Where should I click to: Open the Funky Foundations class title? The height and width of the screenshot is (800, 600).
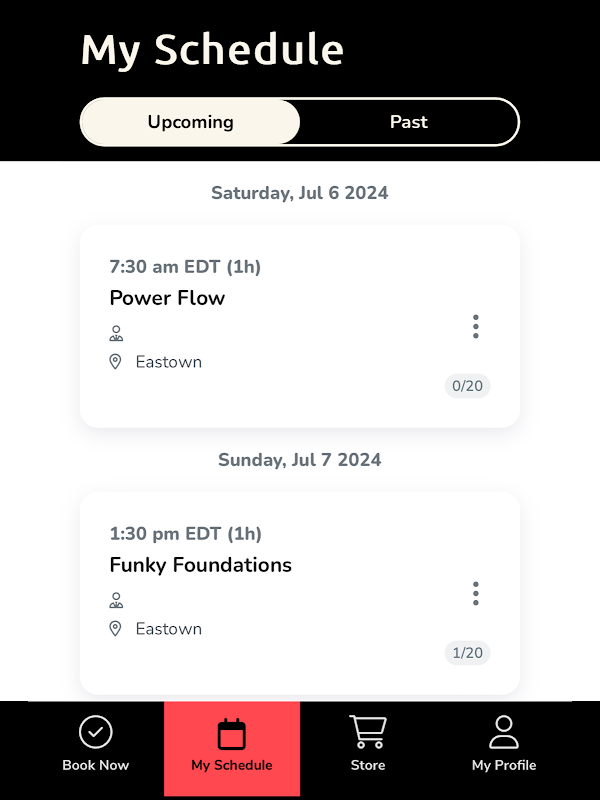200,565
